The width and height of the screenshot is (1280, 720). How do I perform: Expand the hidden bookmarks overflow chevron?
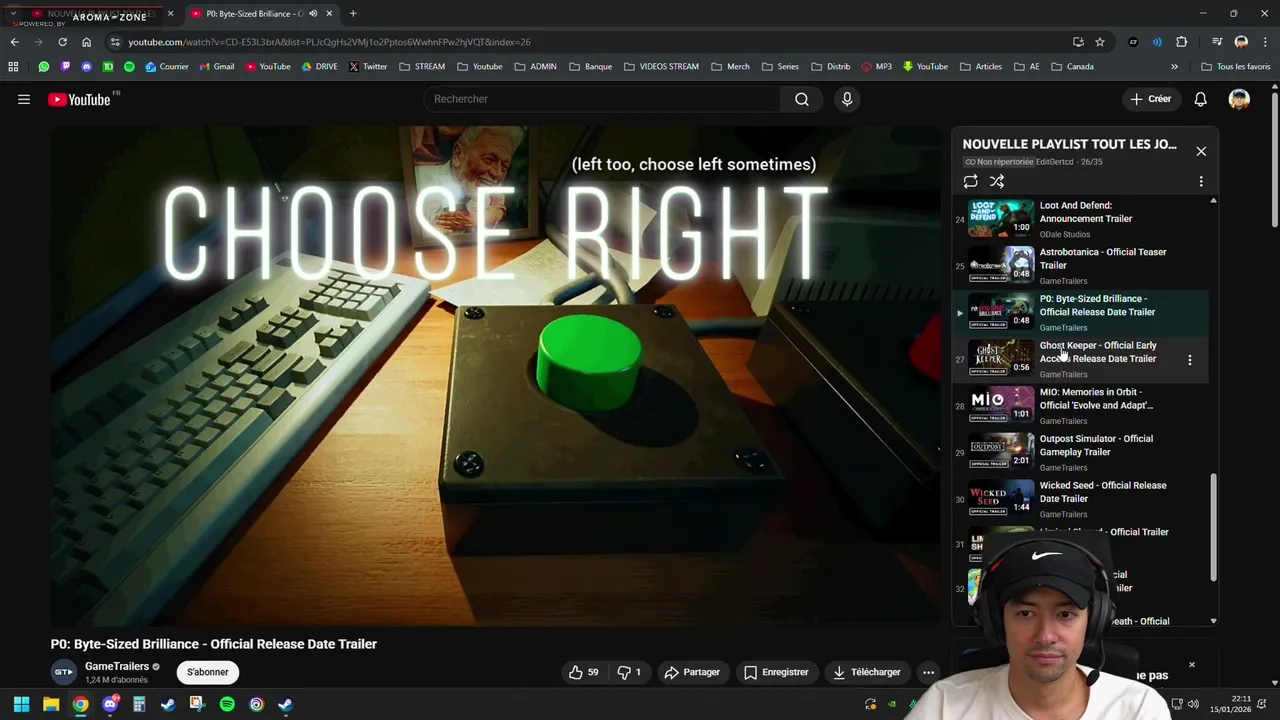click(1174, 67)
